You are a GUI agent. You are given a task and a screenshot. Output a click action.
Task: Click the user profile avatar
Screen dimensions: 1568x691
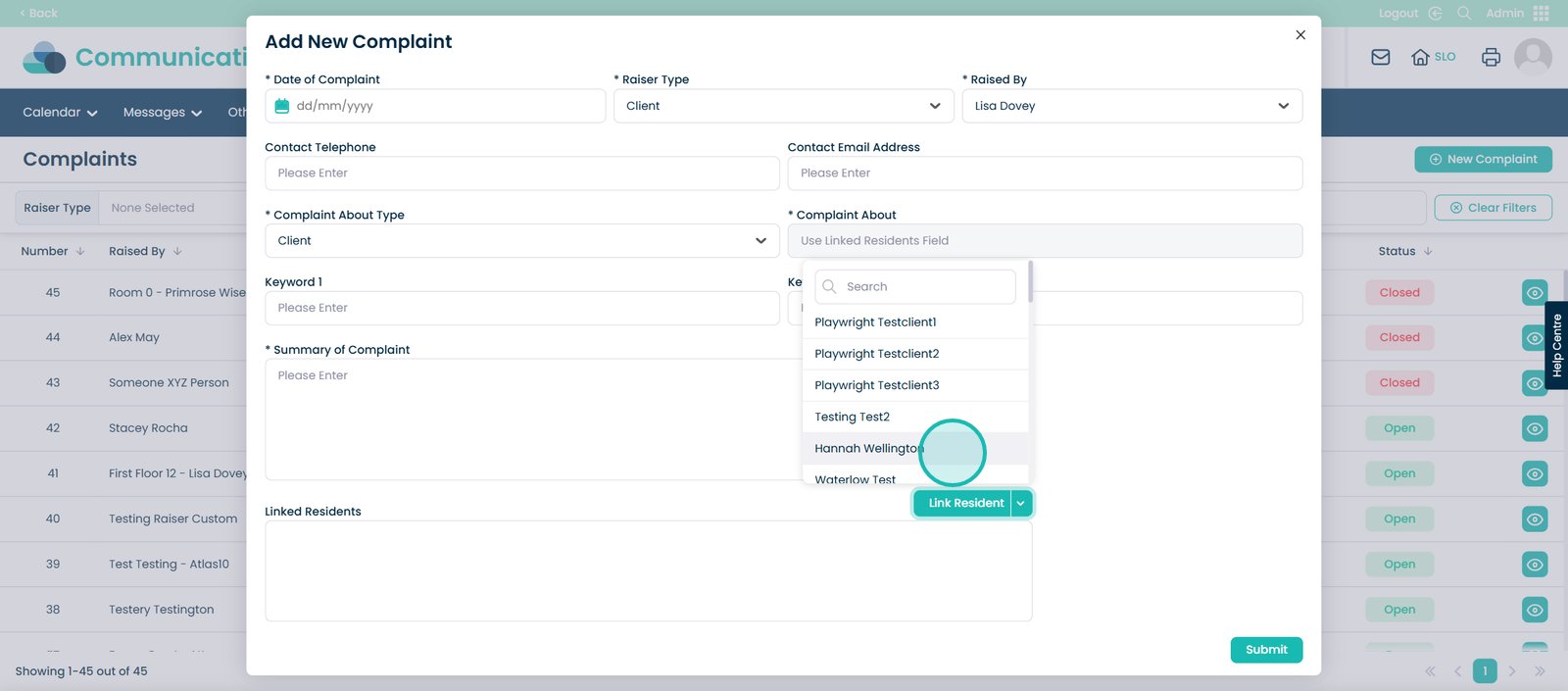coord(1533,57)
